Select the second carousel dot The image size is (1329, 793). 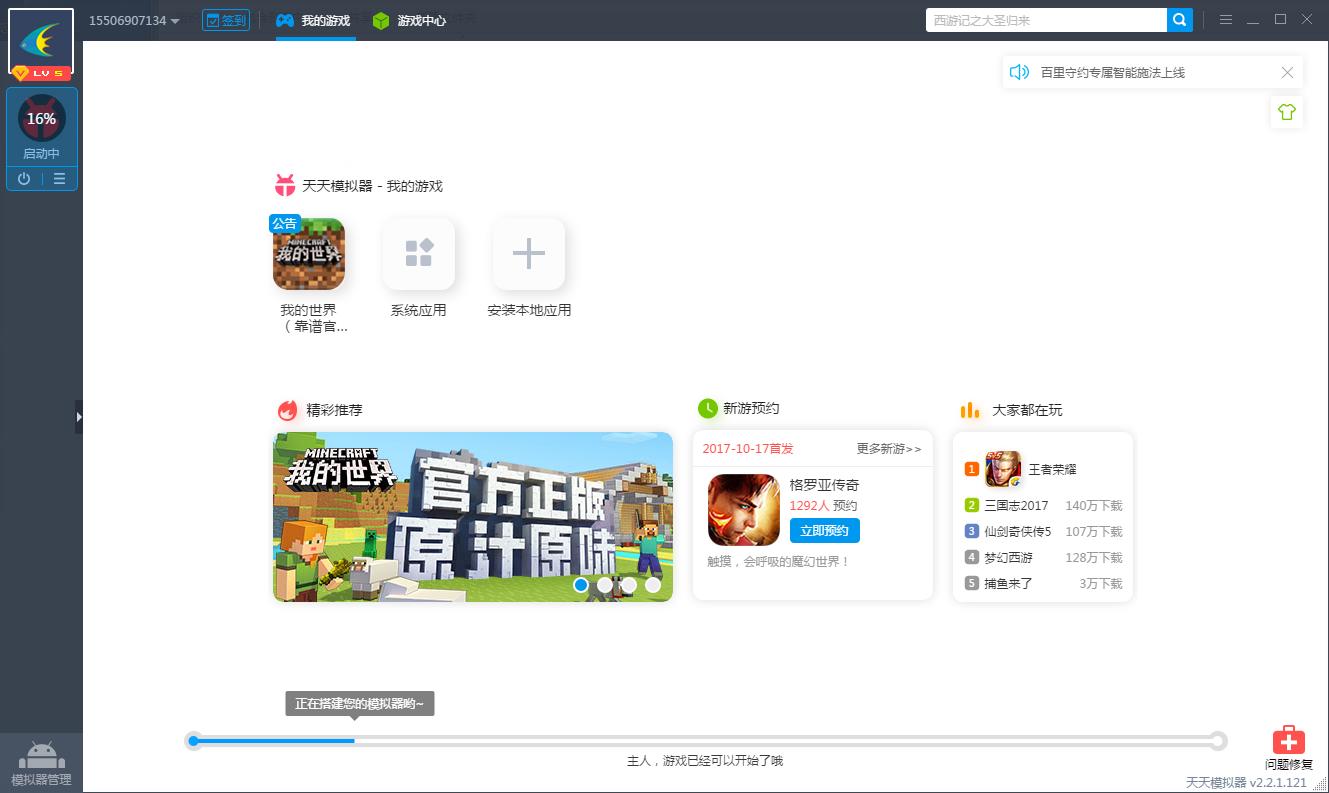point(605,585)
